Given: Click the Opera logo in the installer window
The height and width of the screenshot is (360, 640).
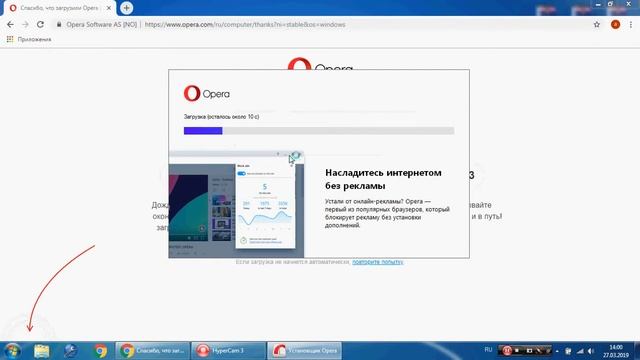Looking at the screenshot, I should click(207, 93).
